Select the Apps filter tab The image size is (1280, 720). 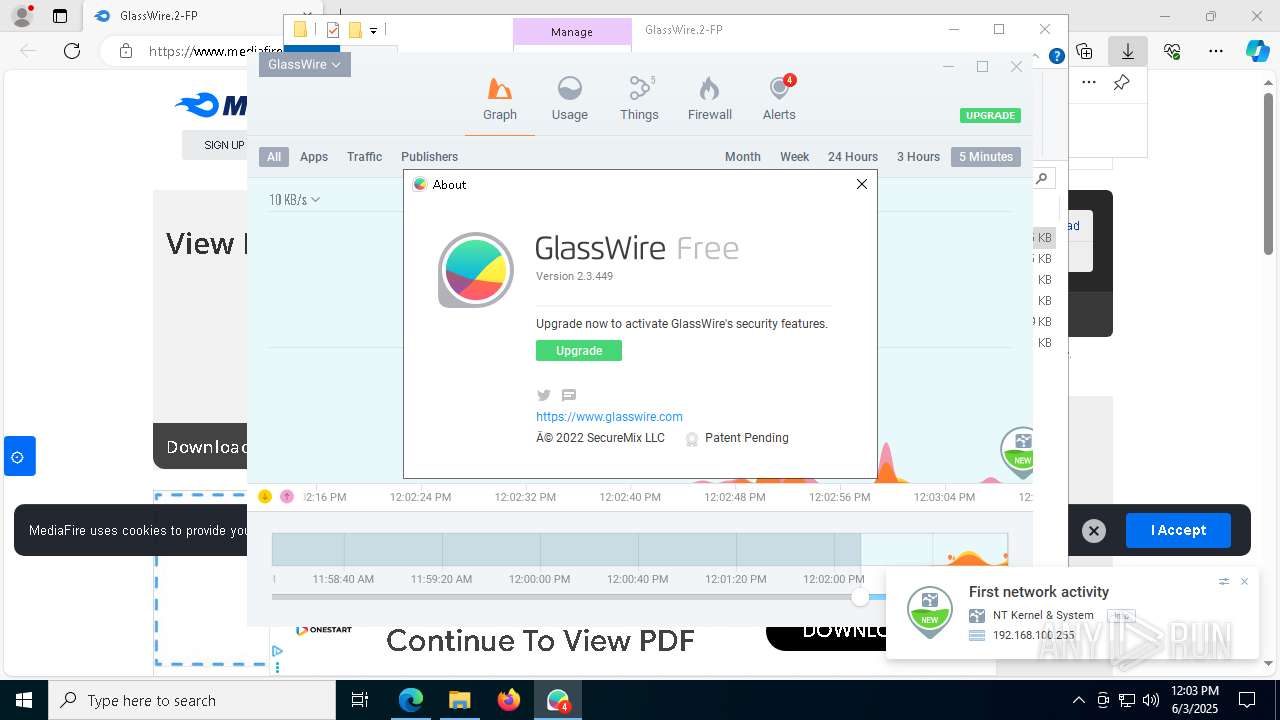[314, 157]
